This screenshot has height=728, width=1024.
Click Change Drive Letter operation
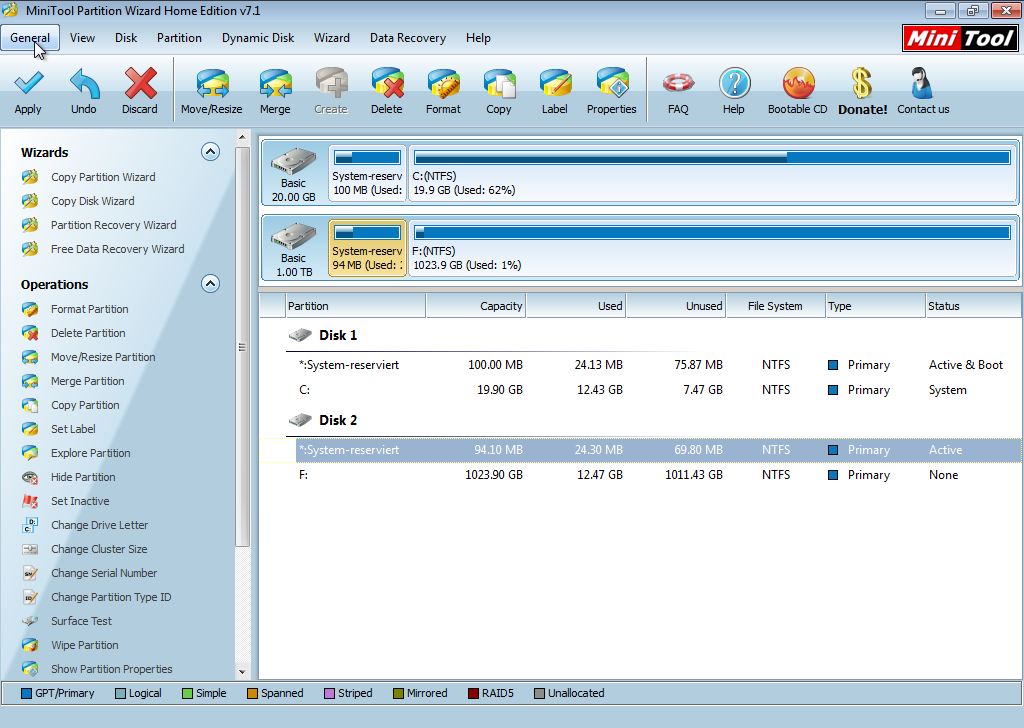(x=99, y=525)
